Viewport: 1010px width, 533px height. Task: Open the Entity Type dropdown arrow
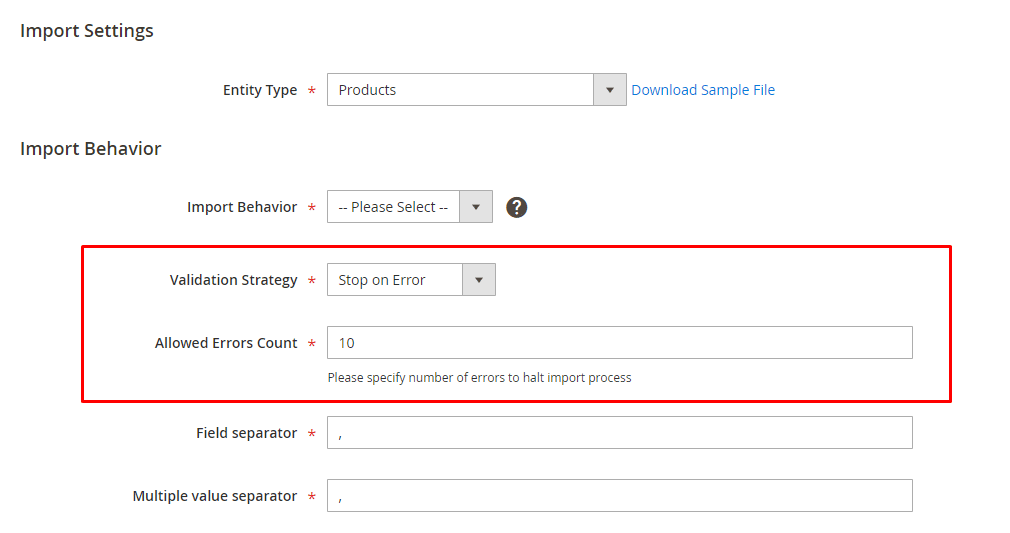point(609,90)
